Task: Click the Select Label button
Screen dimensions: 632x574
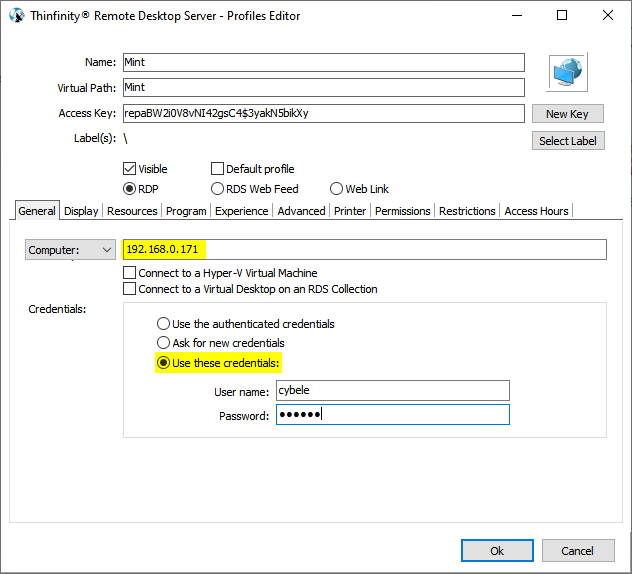Action: pyautogui.click(x=568, y=141)
